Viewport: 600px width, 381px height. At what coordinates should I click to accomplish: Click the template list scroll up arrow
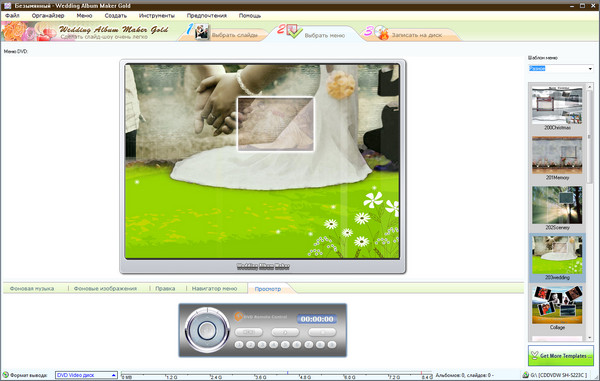point(589,87)
